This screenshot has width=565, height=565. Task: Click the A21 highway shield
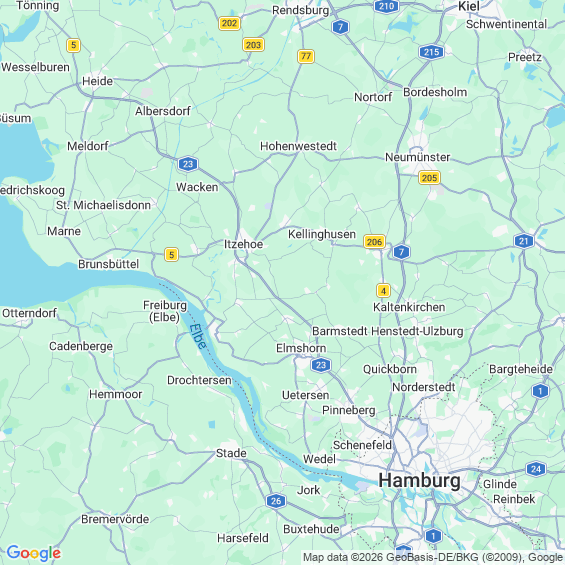coord(524,241)
